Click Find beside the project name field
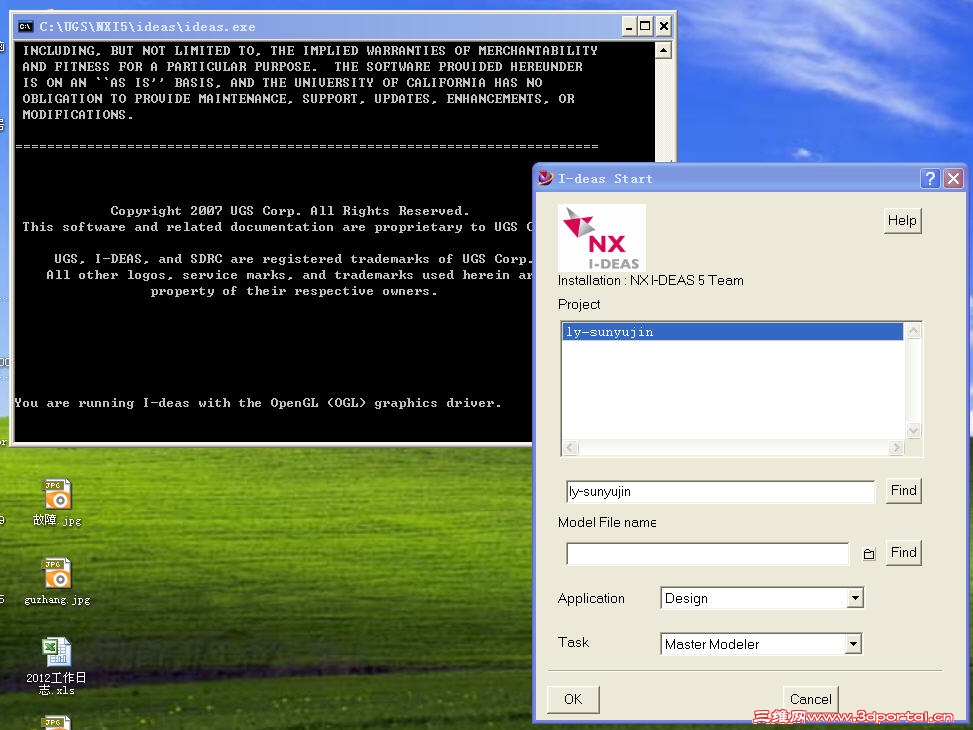Screen dimensions: 973x730 click(x=904, y=490)
